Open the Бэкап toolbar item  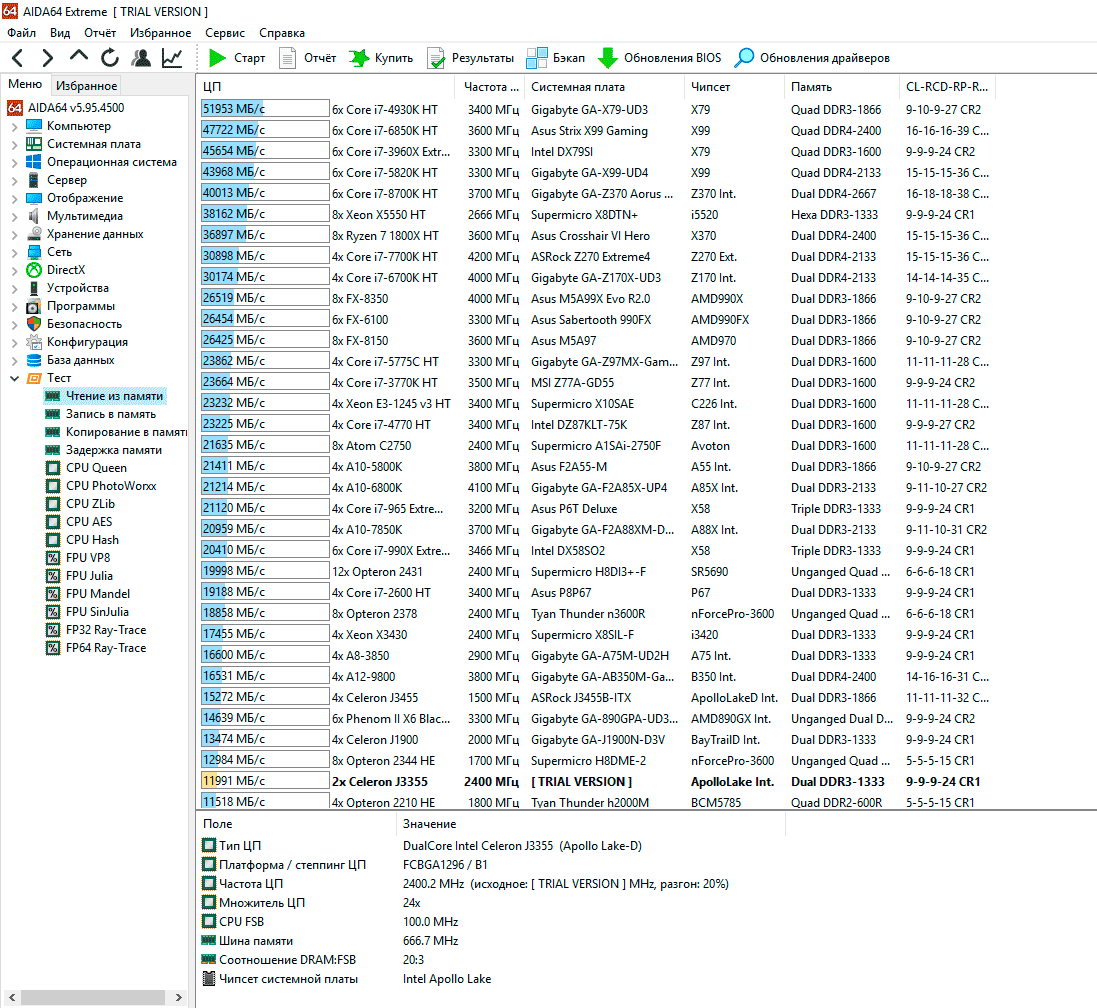556,58
